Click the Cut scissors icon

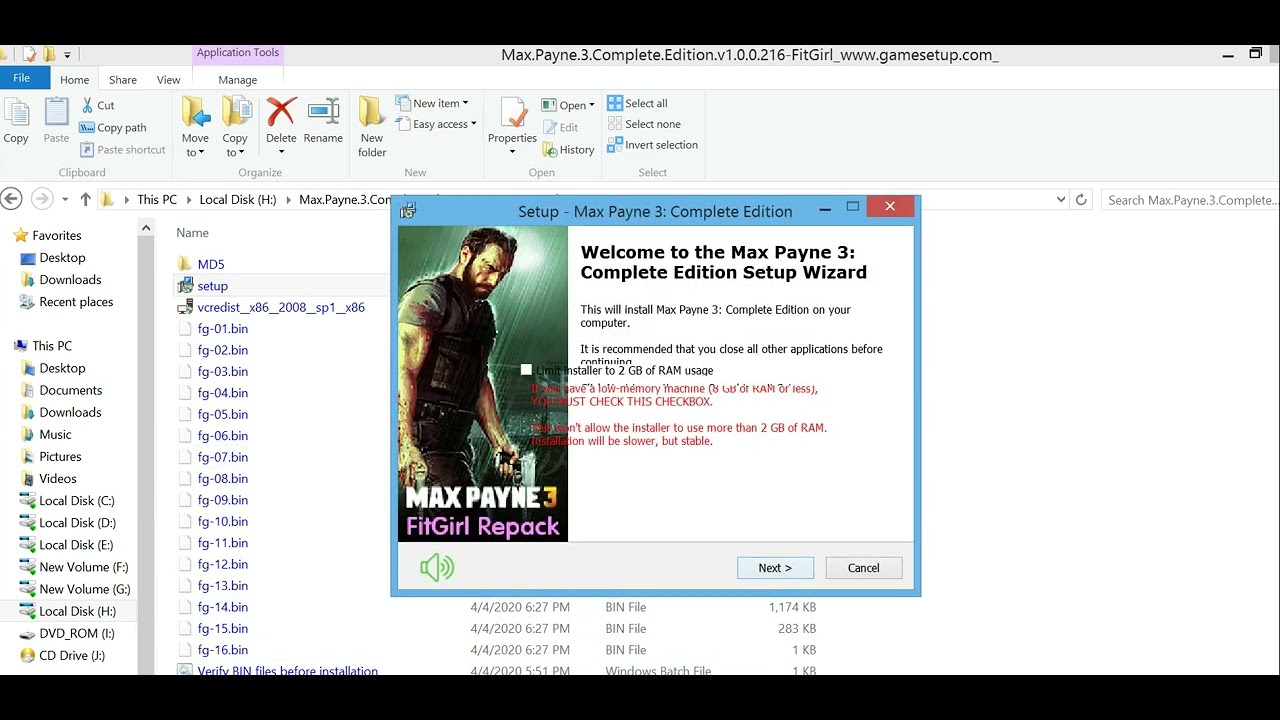(88, 105)
